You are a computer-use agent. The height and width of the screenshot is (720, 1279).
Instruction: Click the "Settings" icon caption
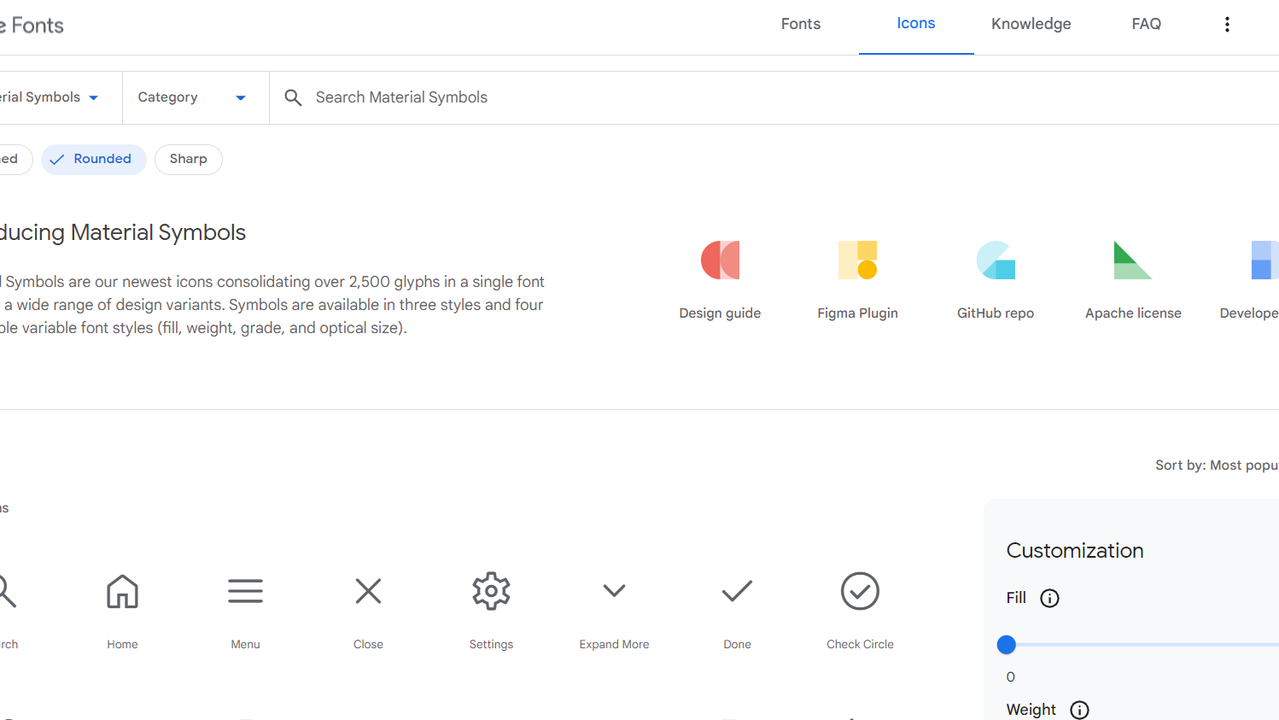[x=491, y=644]
